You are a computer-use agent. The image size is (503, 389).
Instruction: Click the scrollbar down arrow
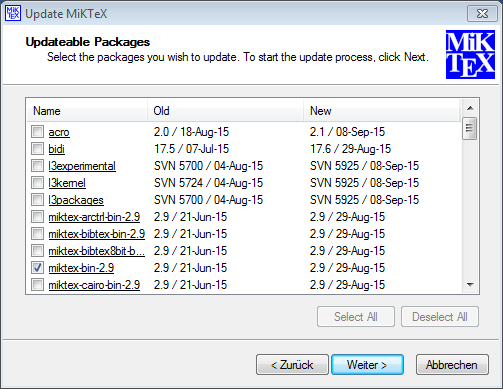[x=470, y=285]
